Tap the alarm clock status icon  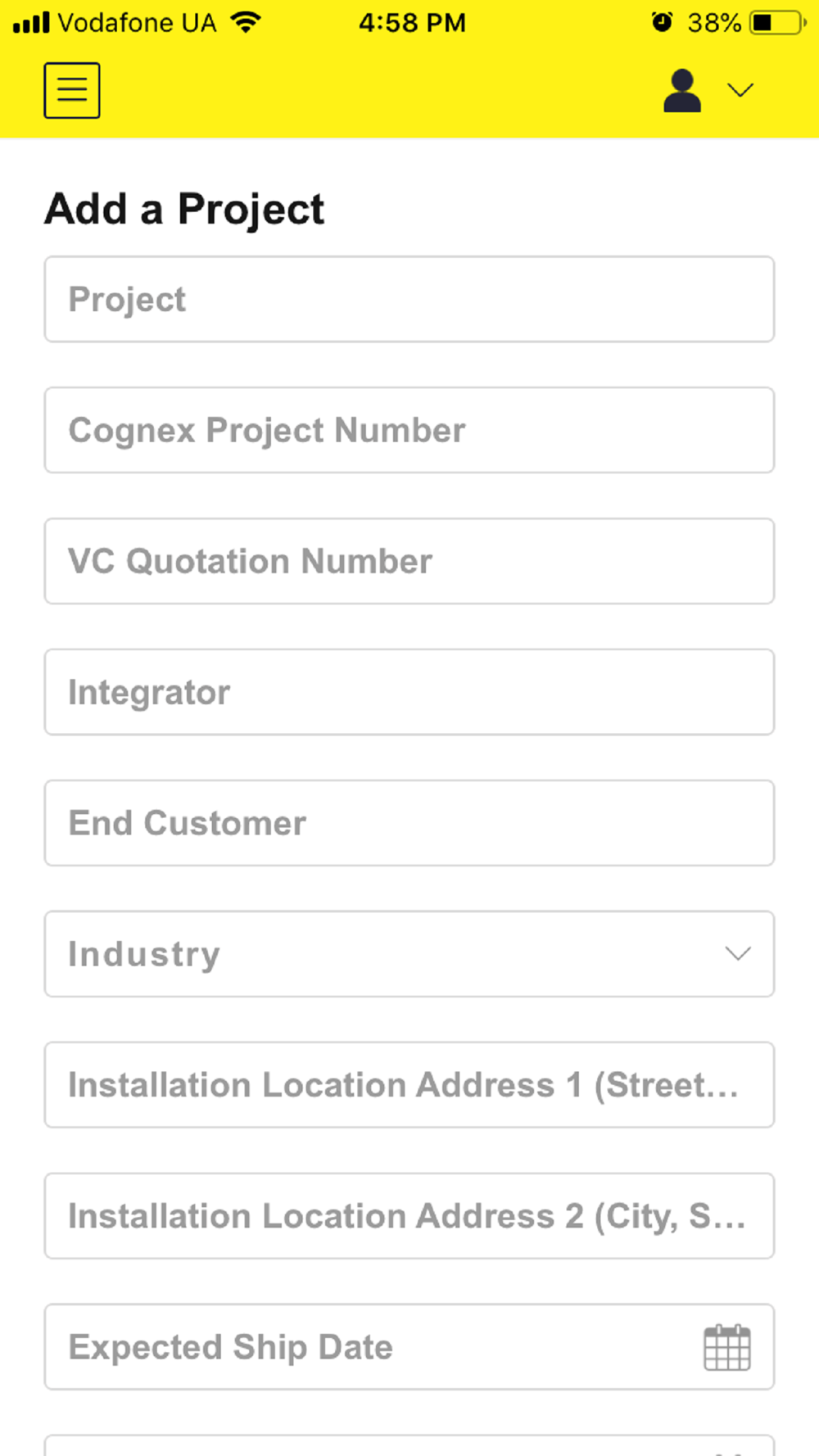(x=662, y=22)
